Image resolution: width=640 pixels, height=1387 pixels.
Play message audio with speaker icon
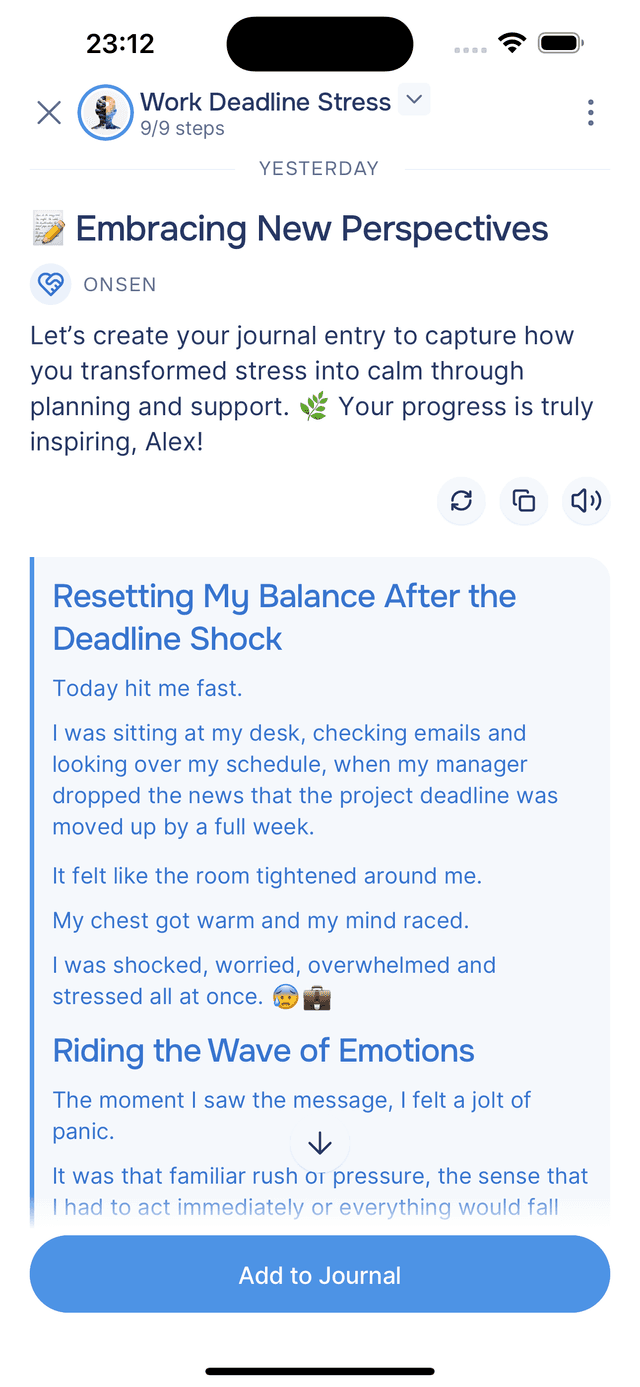click(x=586, y=501)
